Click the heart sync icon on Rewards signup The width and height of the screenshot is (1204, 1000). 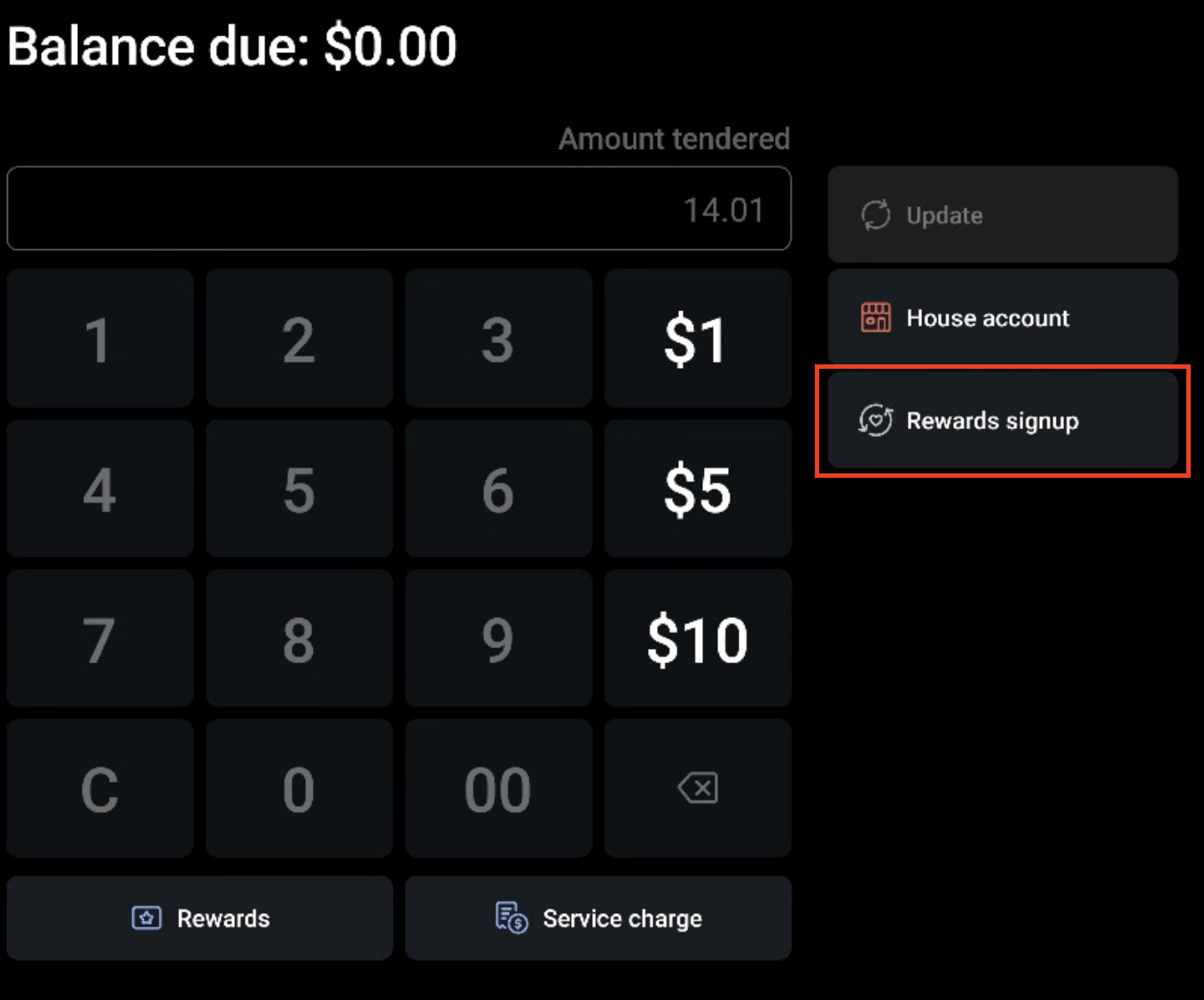click(x=876, y=421)
